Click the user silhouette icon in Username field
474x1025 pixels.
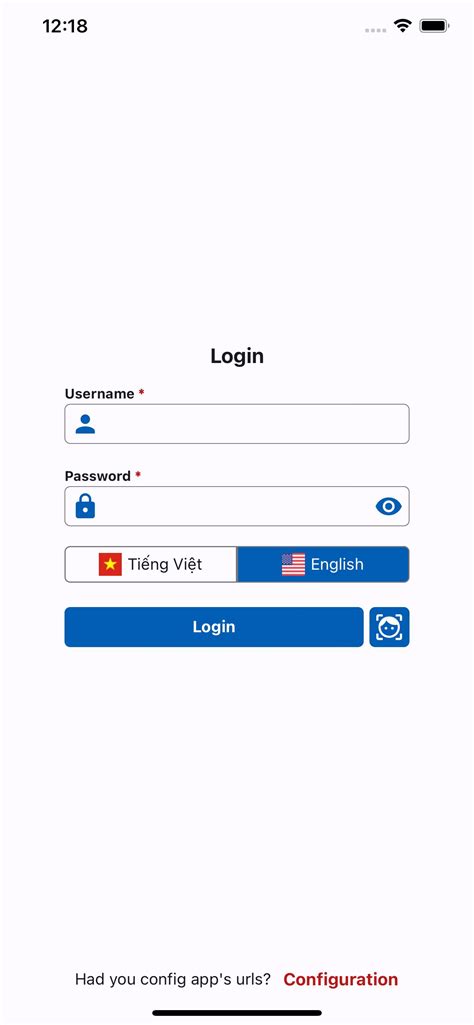[85, 424]
